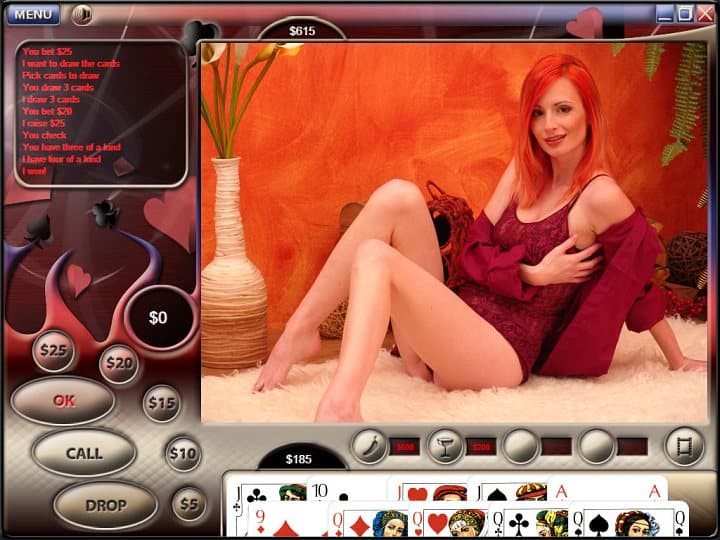Click the CALL button

pos(84,453)
